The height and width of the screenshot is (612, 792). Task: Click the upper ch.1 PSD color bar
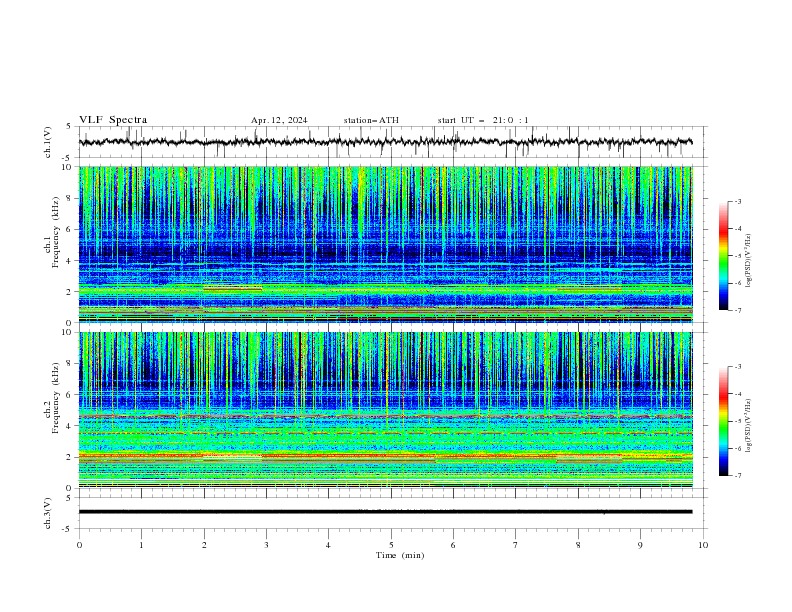point(723,256)
